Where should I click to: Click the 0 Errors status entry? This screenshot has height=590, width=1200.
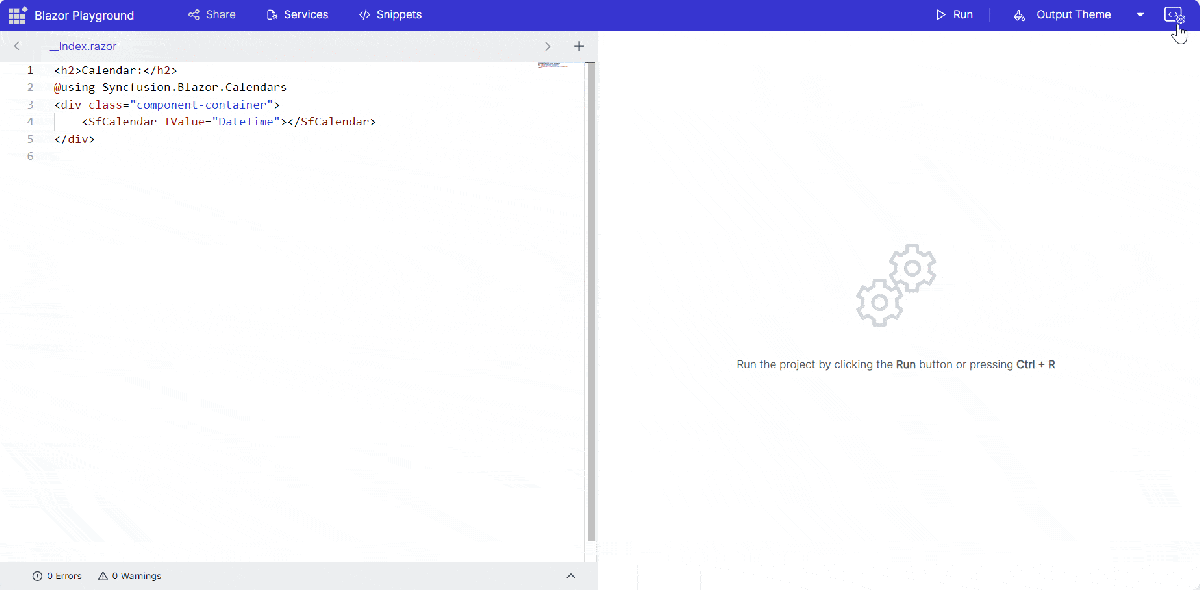coord(57,576)
